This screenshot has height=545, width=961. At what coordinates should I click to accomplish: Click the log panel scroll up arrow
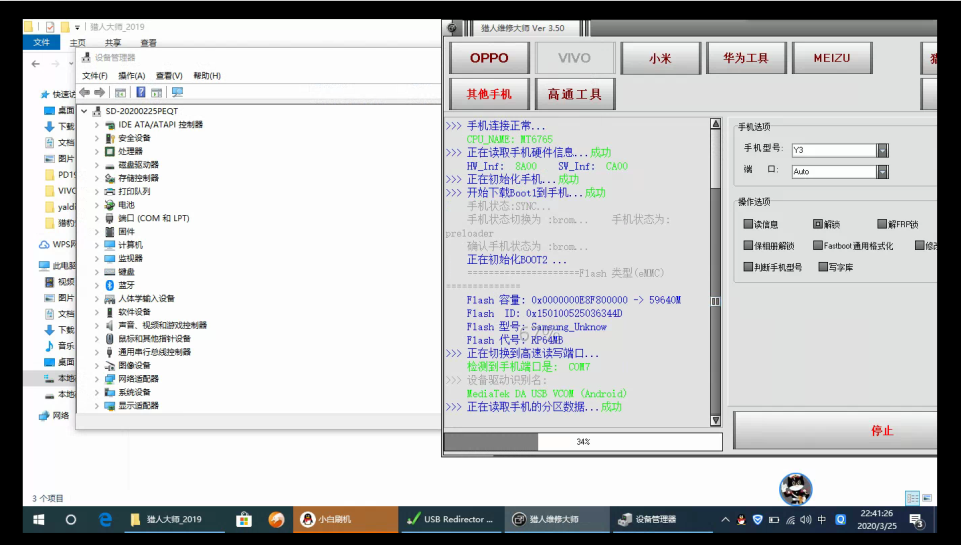[715, 124]
